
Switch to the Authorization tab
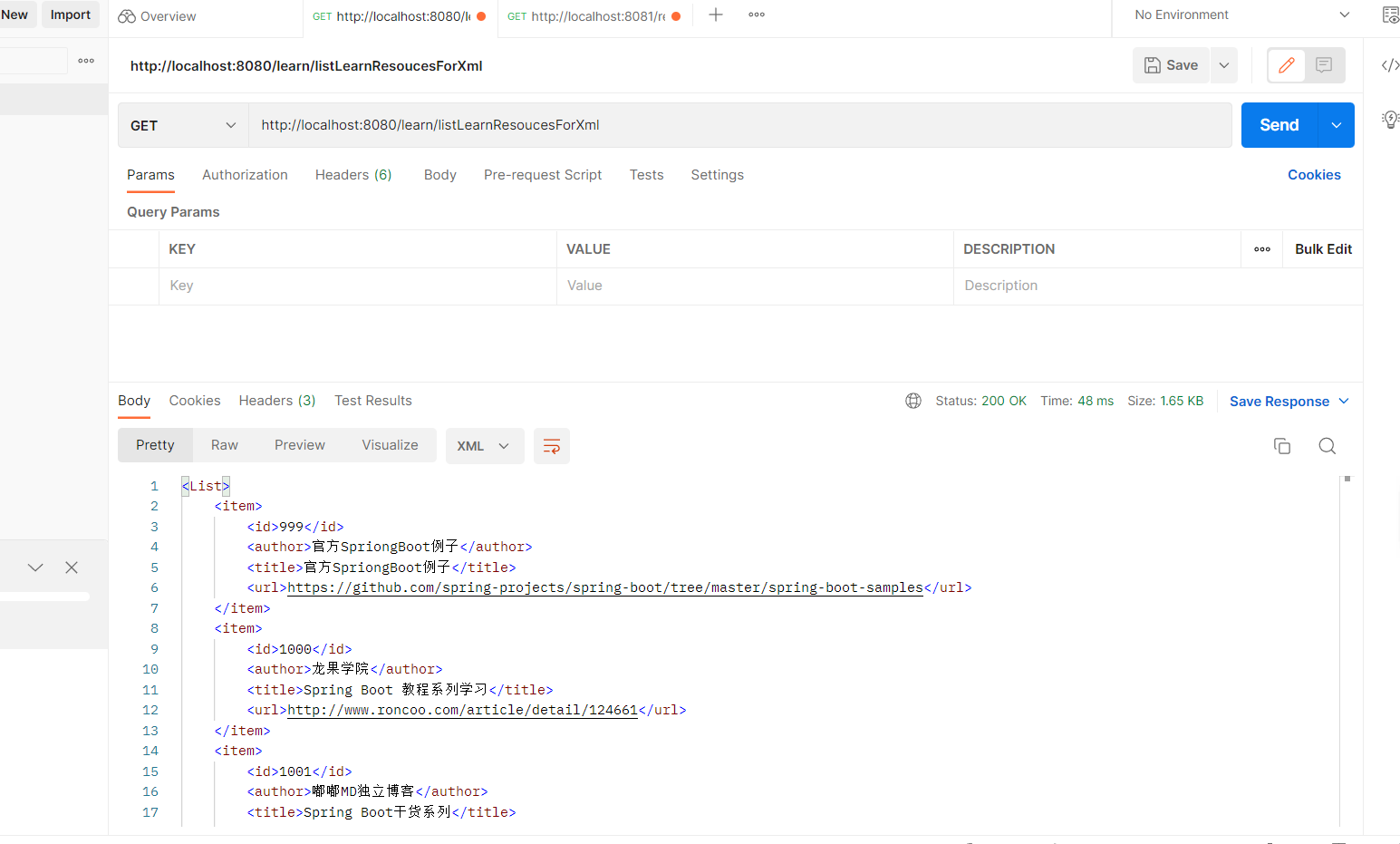click(245, 175)
